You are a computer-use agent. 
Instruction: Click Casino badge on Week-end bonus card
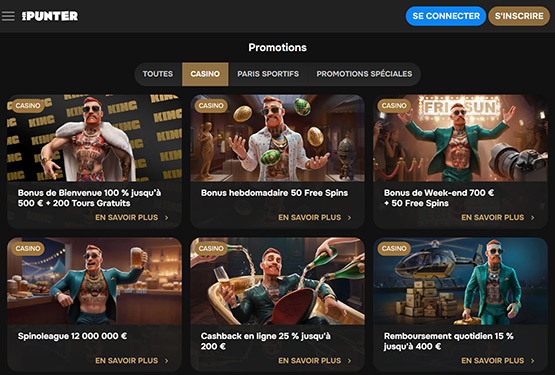394,106
